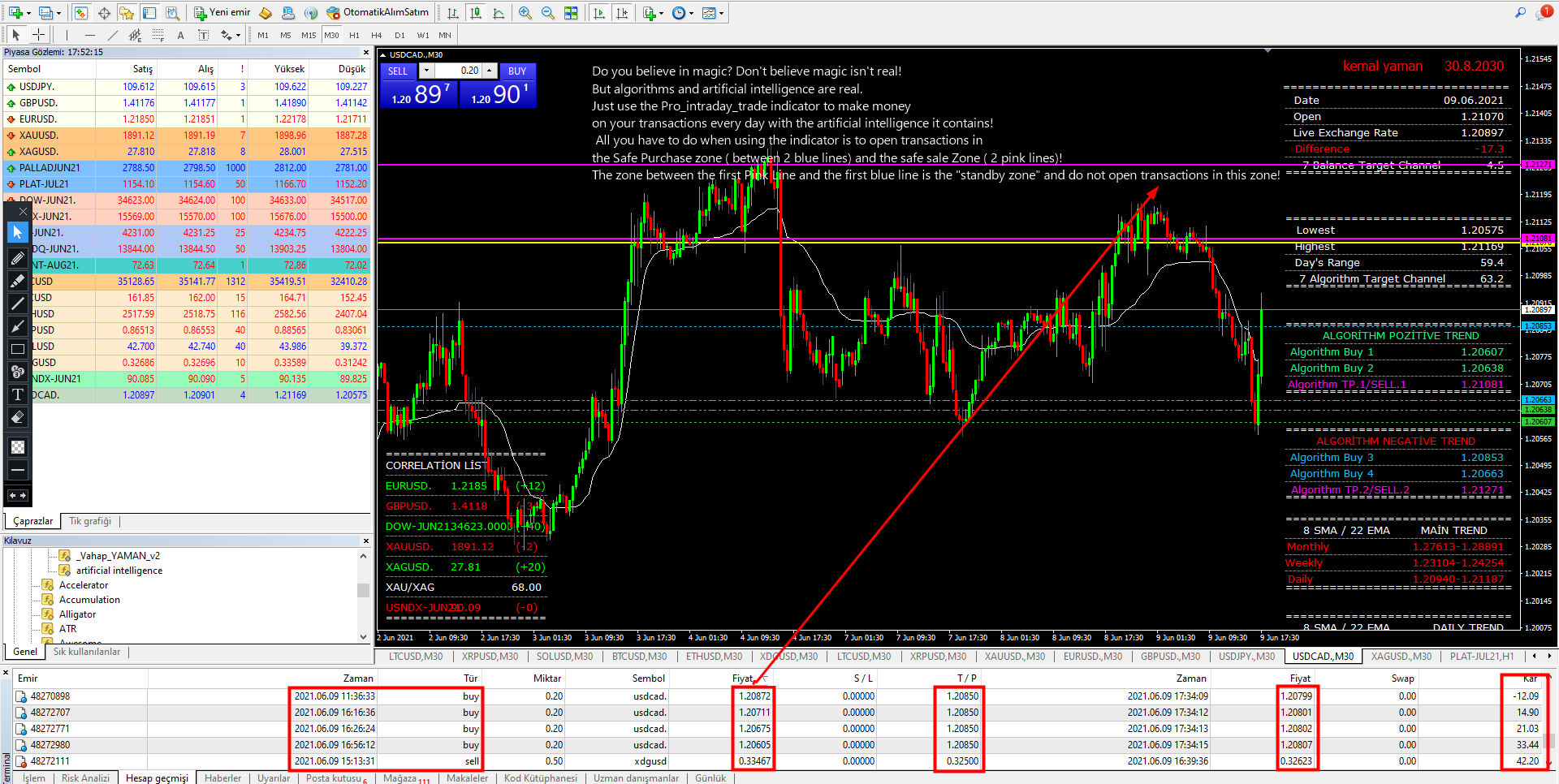The image size is (1559, 784).
Task: Launch MetaEditor from the yellow book icon
Action: point(266,13)
